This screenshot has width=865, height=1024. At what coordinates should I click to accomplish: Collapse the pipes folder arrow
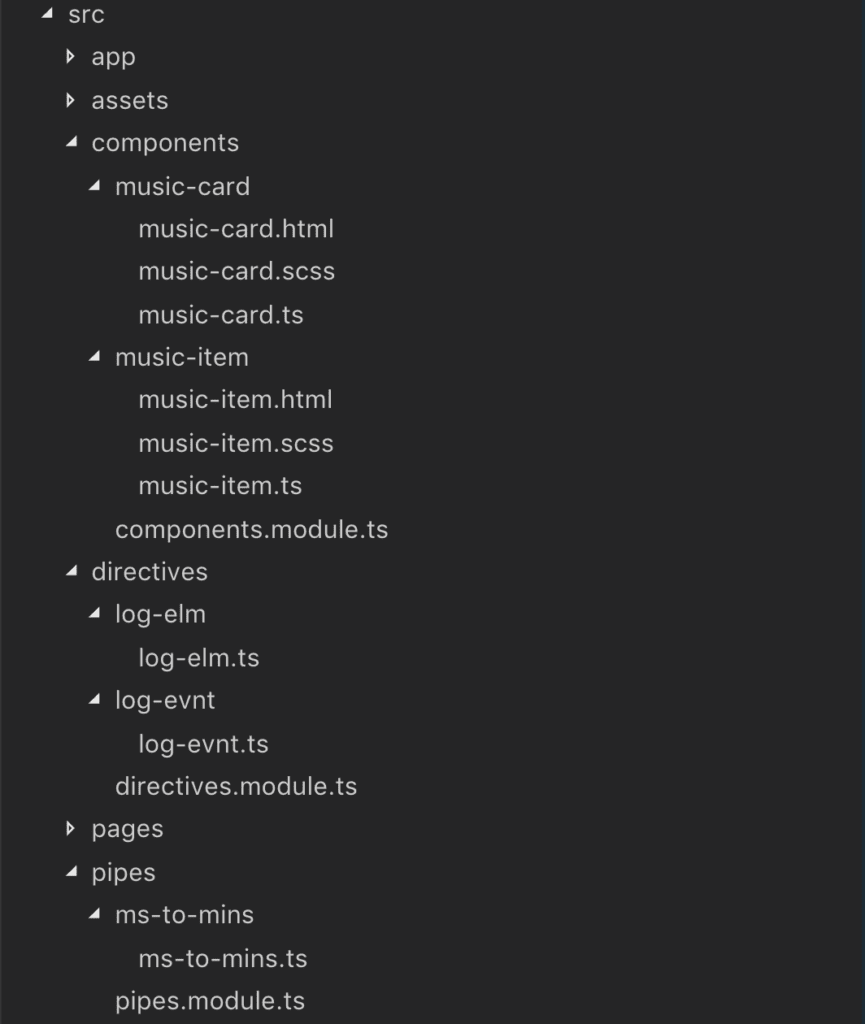click(x=71, y=872)
